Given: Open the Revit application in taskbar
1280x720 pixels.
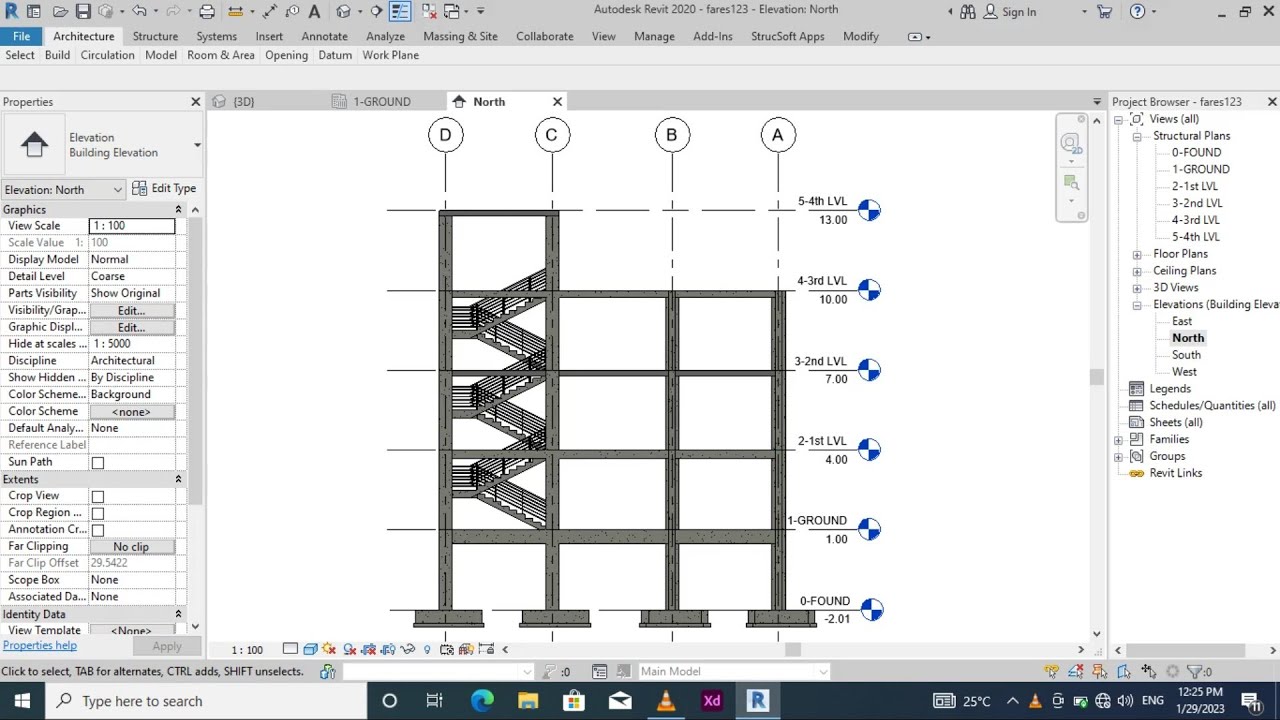Looking at the screenshot, I should tap(758, 700).
